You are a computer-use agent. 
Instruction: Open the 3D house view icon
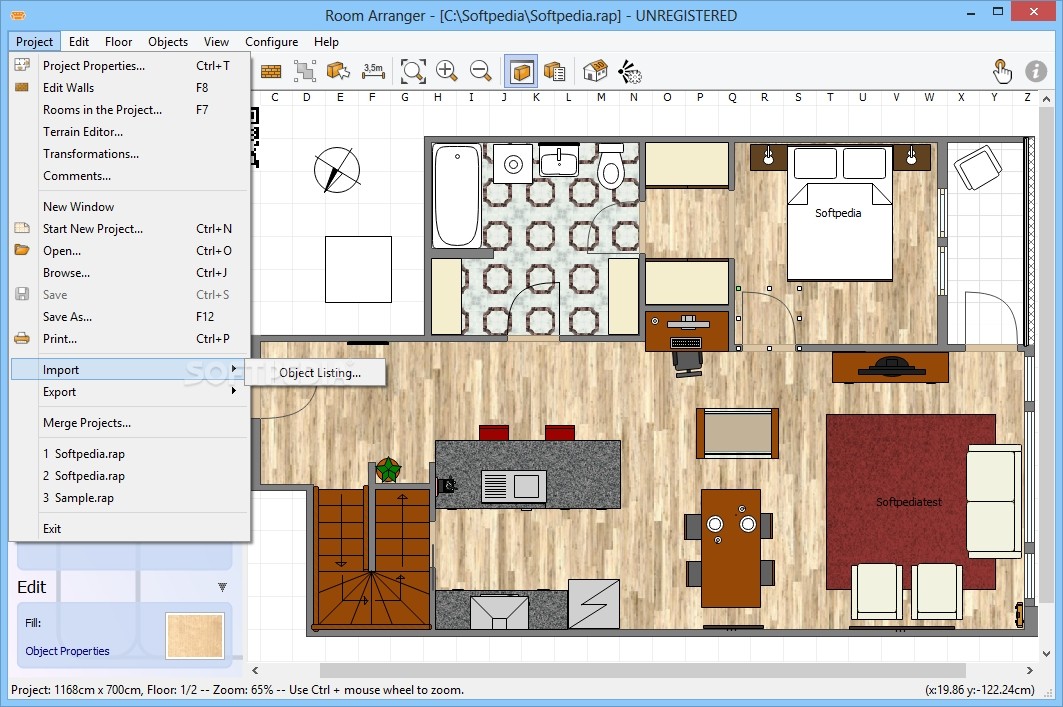(595, 70)
